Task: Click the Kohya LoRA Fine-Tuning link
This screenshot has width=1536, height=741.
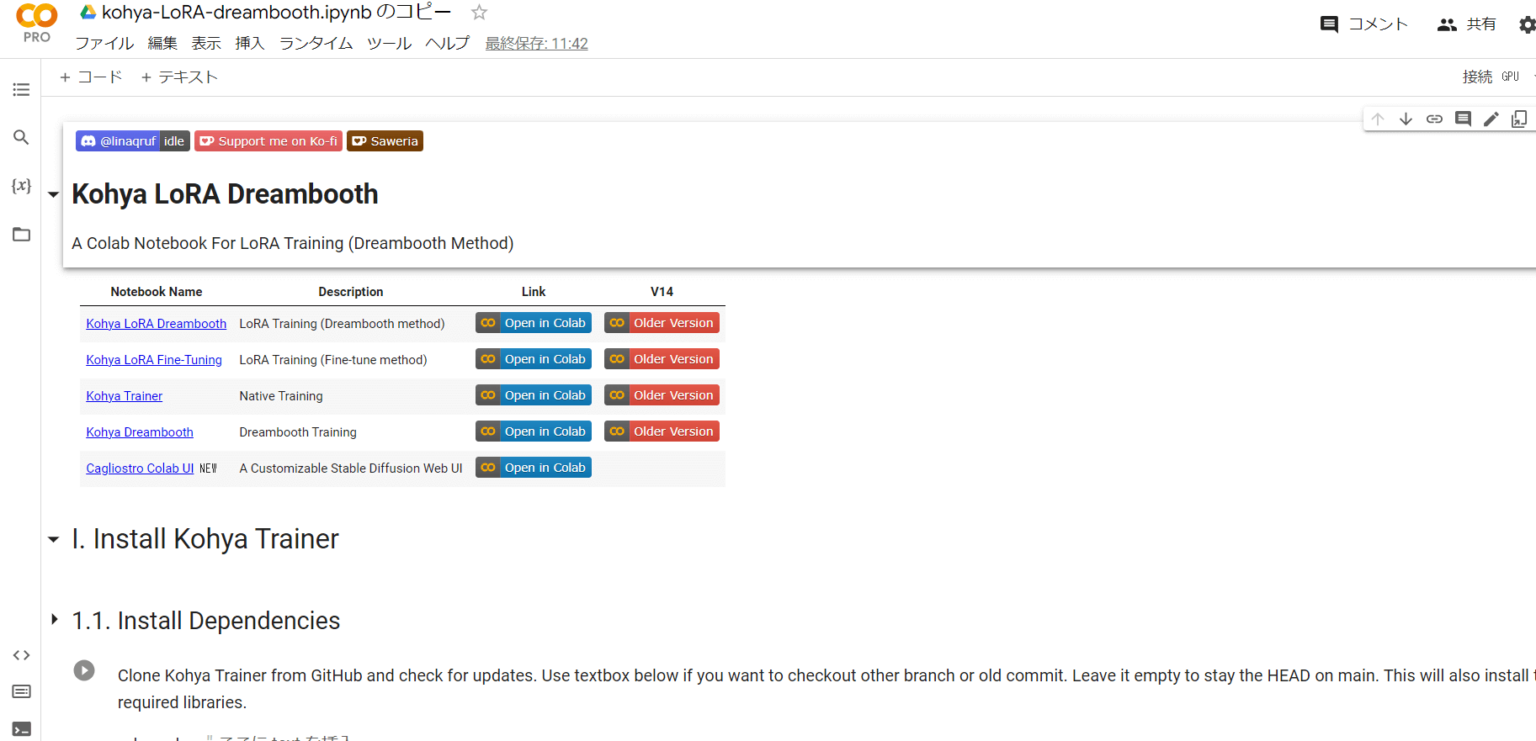Action: pyautogui.click(x=154, y=360)
